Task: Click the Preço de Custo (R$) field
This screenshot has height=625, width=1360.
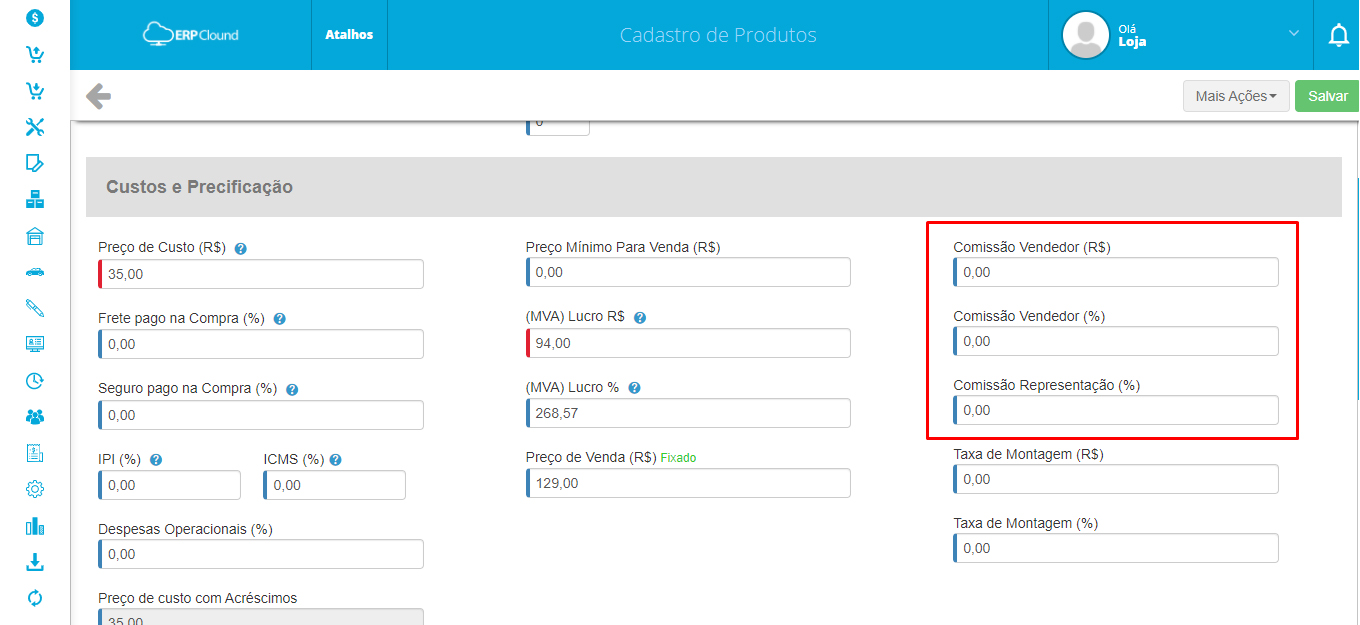Action: 261,274
